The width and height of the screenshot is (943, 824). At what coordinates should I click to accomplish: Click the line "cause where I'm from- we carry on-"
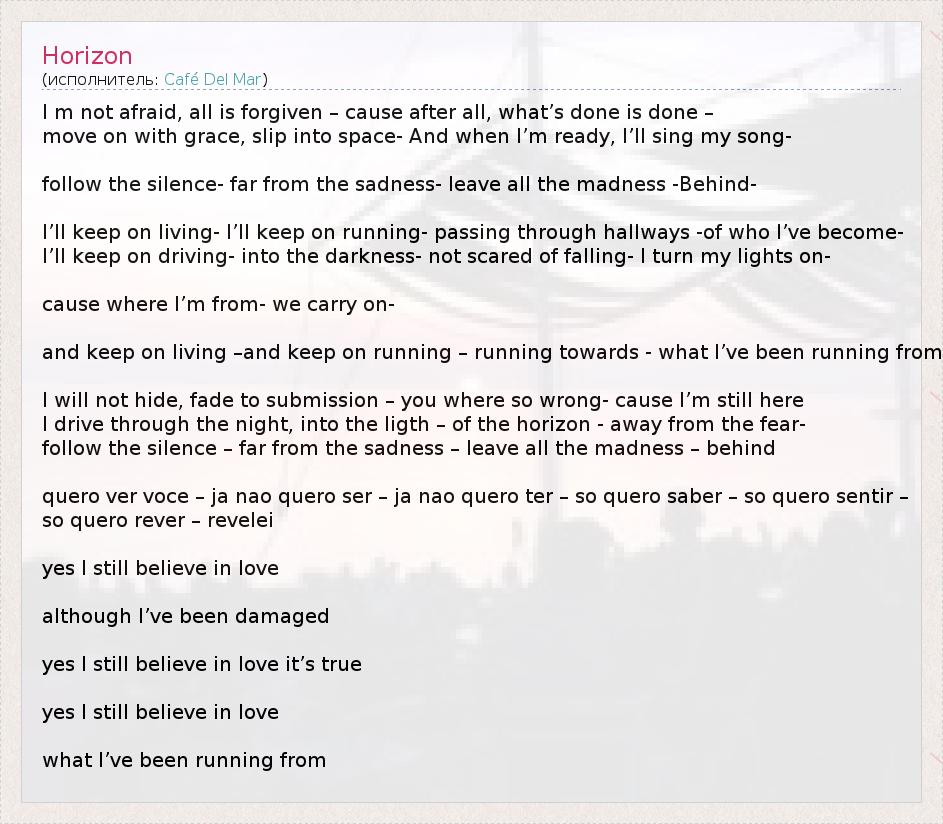tap(218, 304)
